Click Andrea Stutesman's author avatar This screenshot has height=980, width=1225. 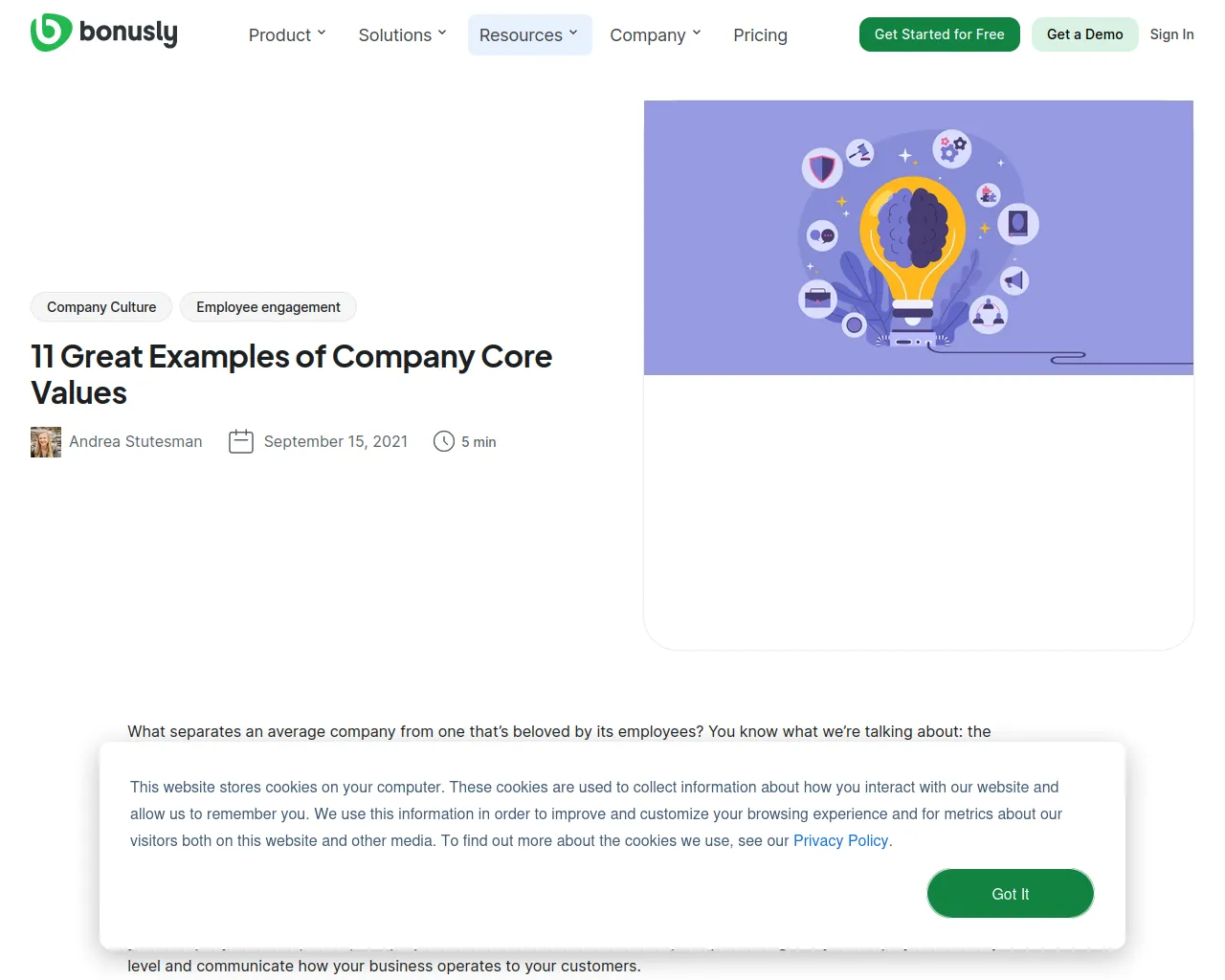pyautogui.click(x=46, y=442)
